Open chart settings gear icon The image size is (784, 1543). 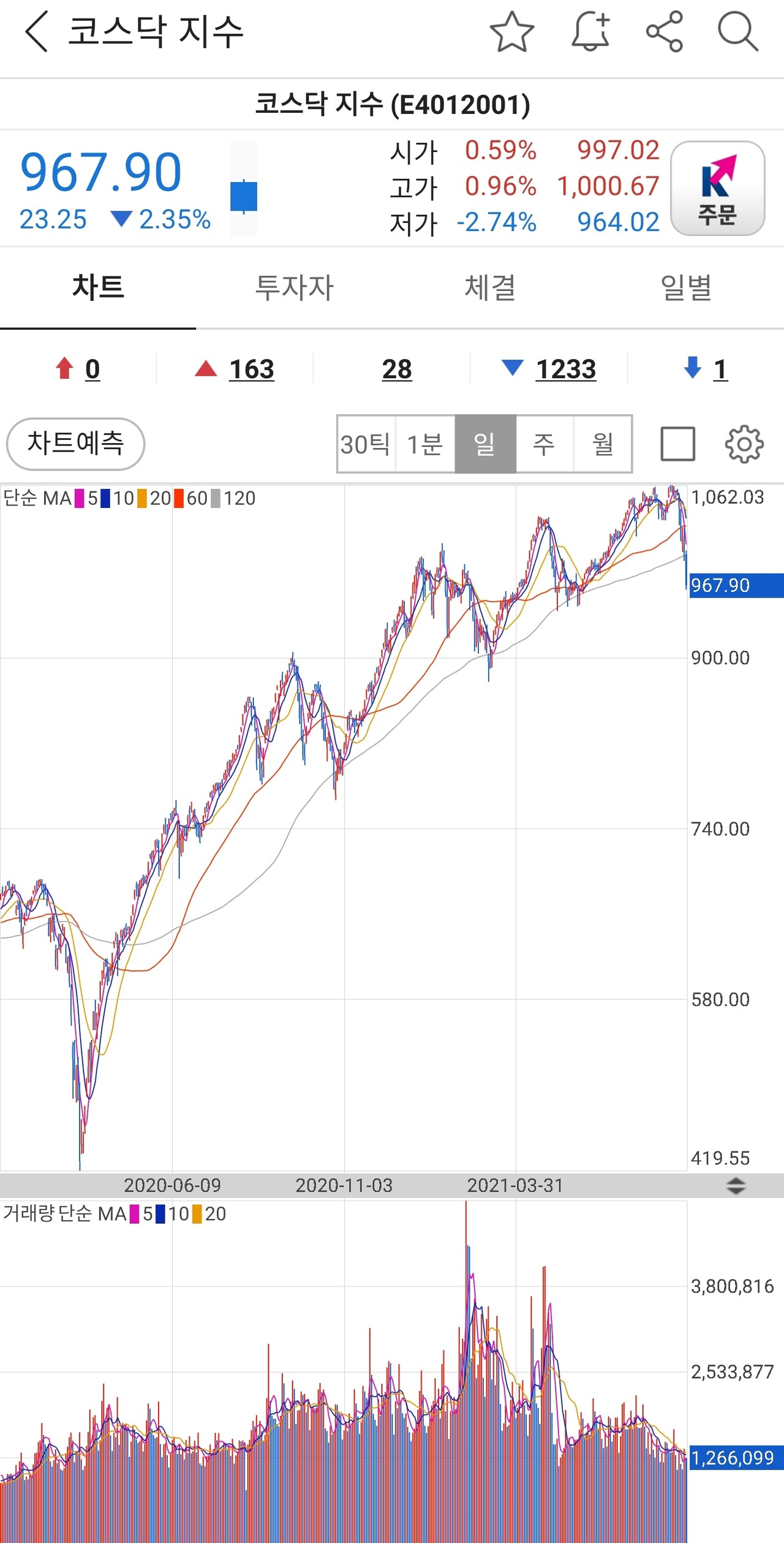pos(744,444)
